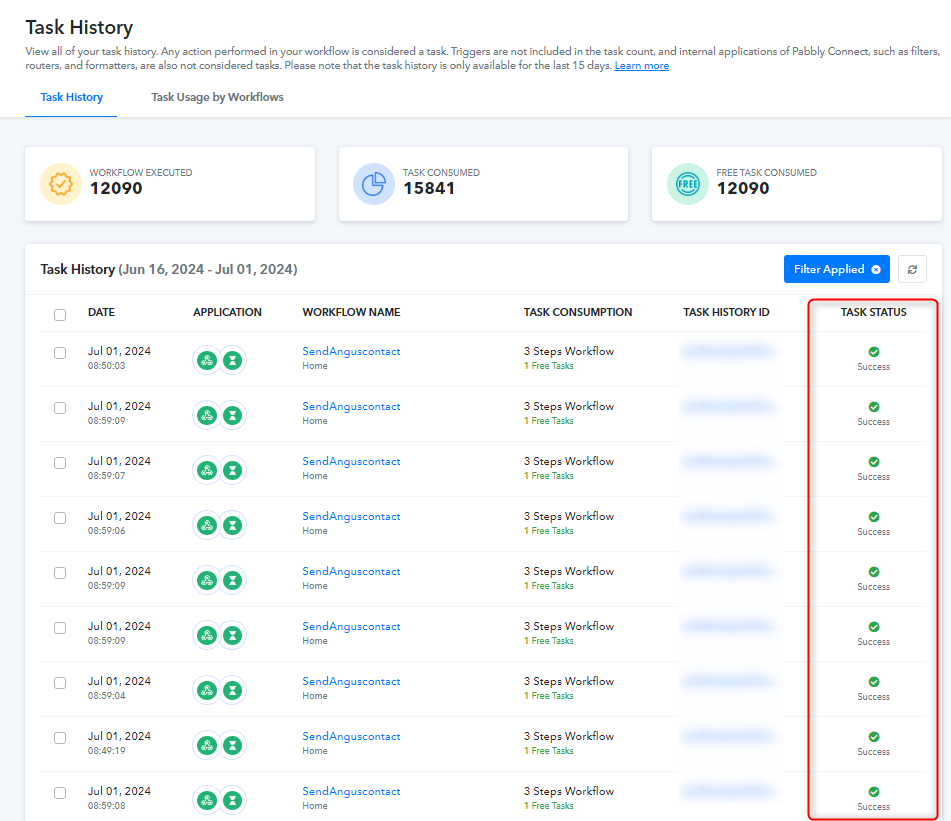This screenshot has width=951, height=821.
Task: Click the 15841 Task Consumed value
Action: click(x=429, y=189)
